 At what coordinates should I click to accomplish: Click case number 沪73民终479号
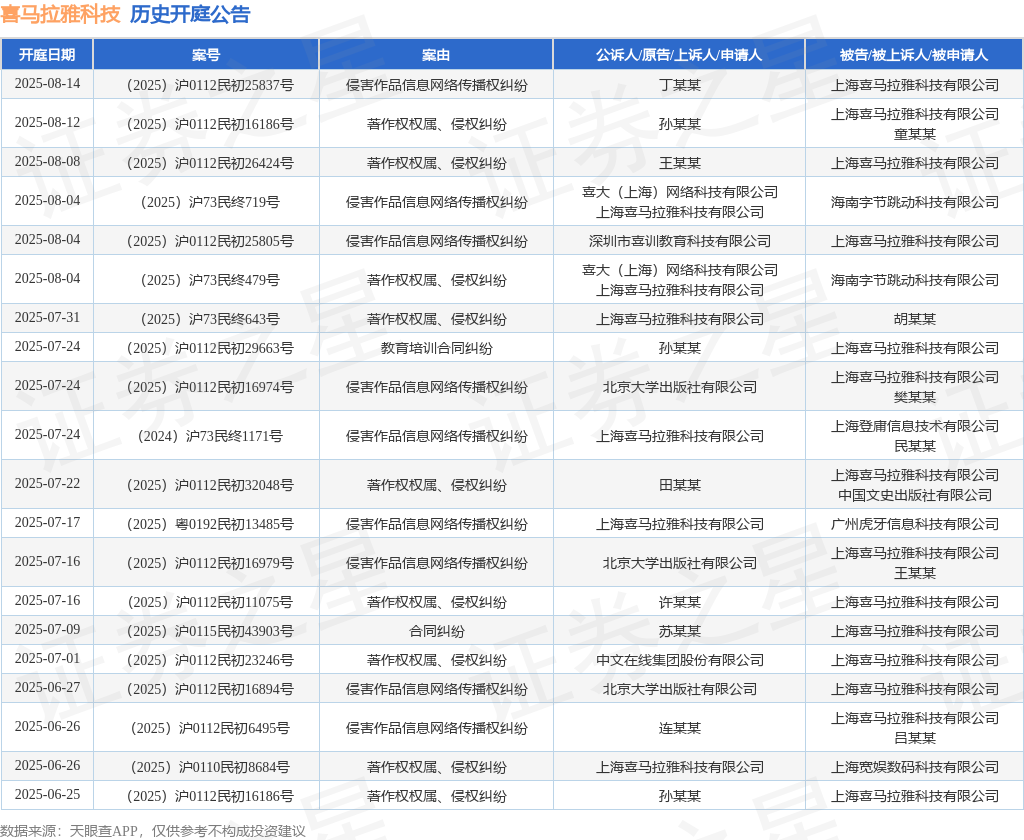pos(210,280)
